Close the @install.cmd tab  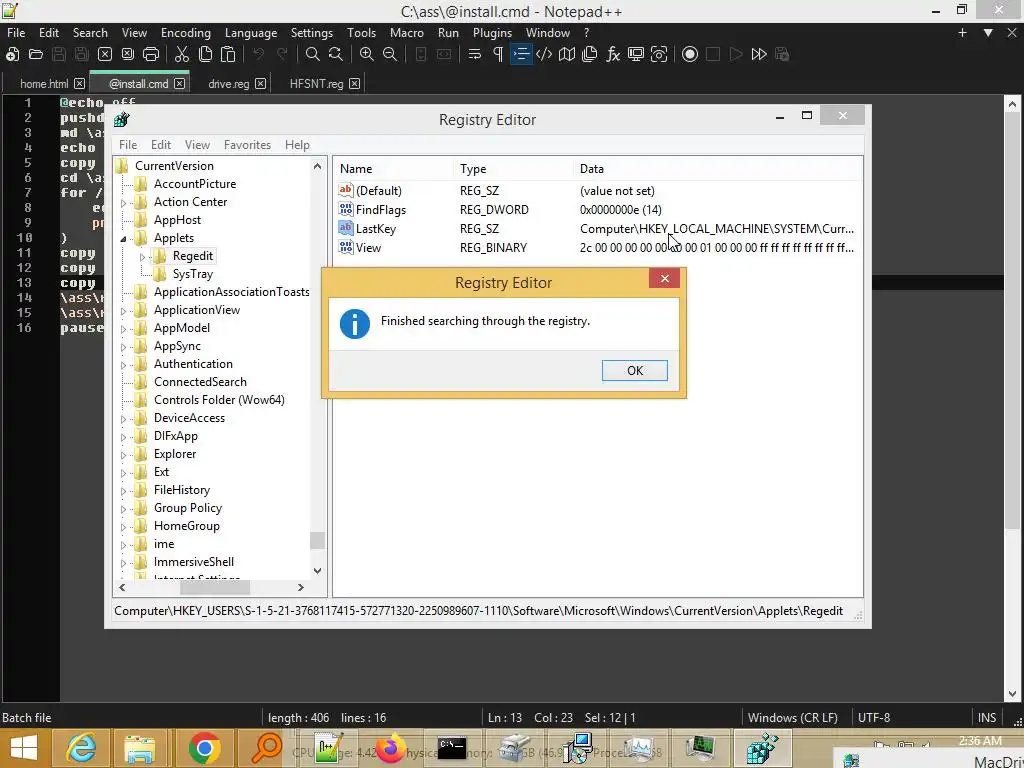[x=180, y=84]
